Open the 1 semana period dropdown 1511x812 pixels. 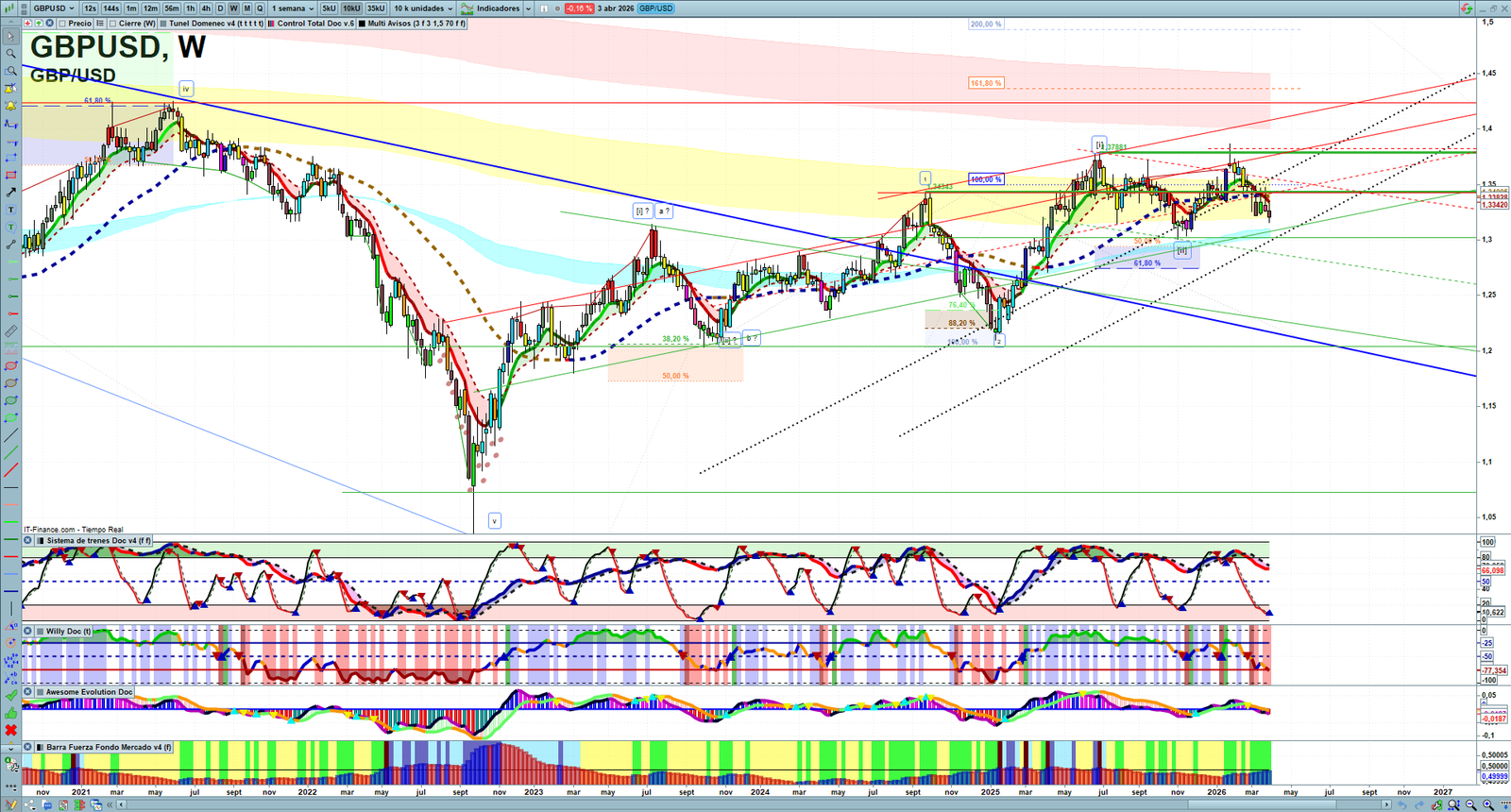[294, 8]
